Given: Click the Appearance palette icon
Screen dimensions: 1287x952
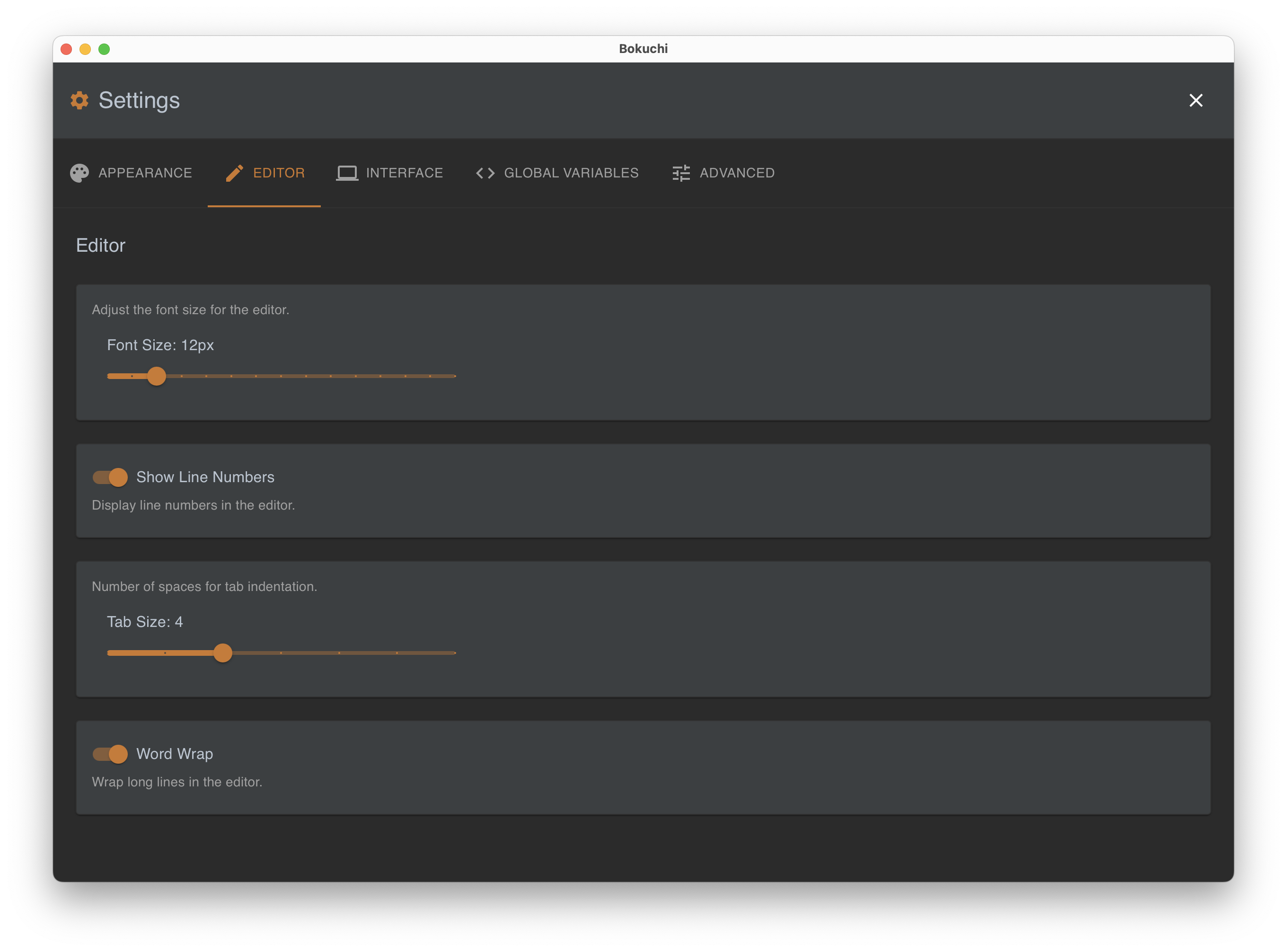Looking at the screenshot, I should pyautogui.click(x=79, y=173).
